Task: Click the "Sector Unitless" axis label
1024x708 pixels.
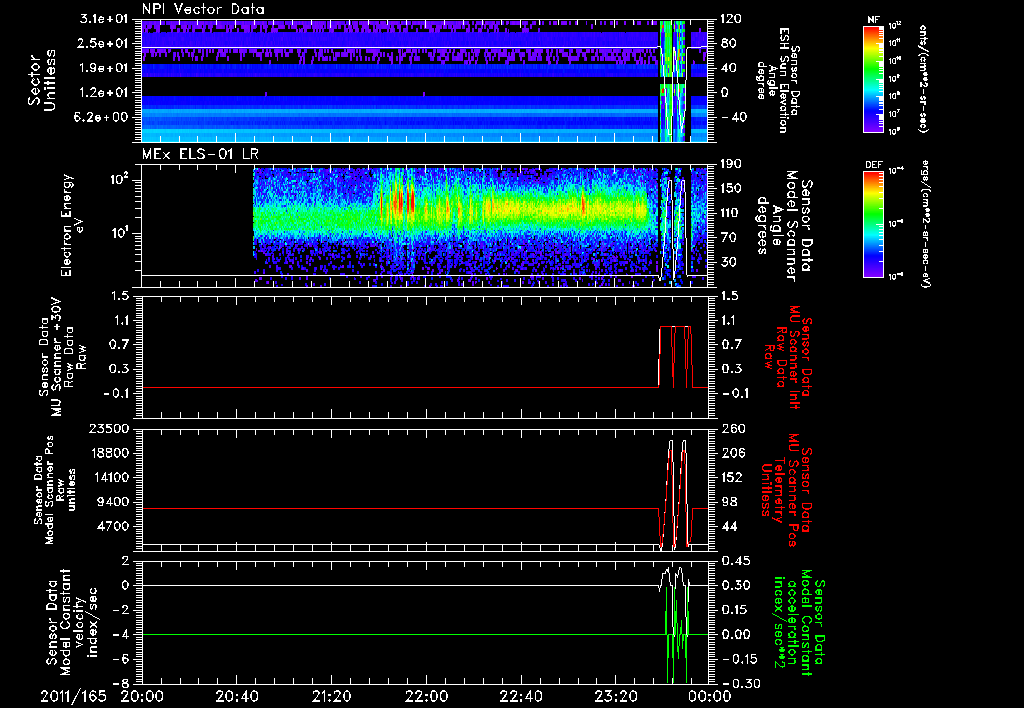Action: click(42, 80)
